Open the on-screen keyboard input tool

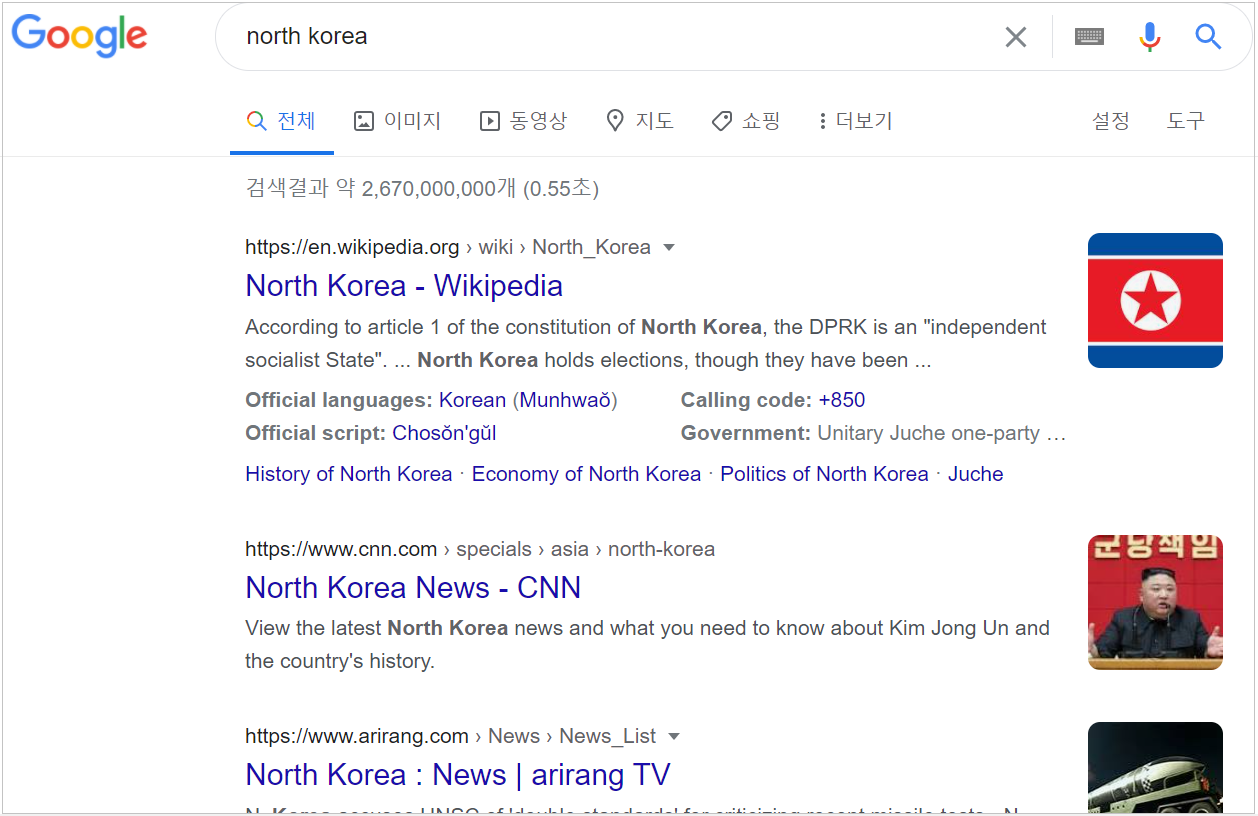click(1089, 37)
